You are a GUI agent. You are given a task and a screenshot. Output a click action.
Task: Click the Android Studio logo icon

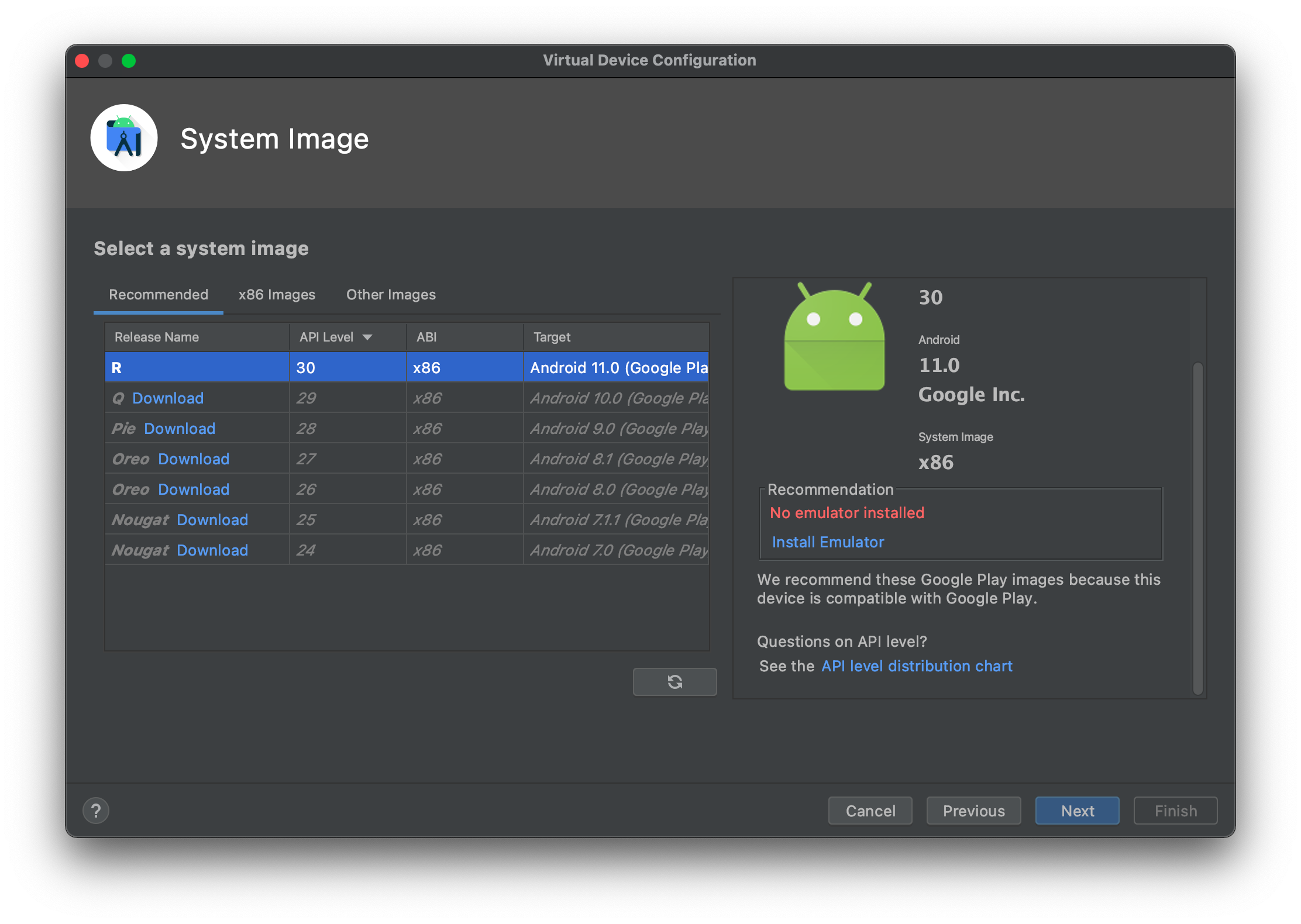(124, 138)
